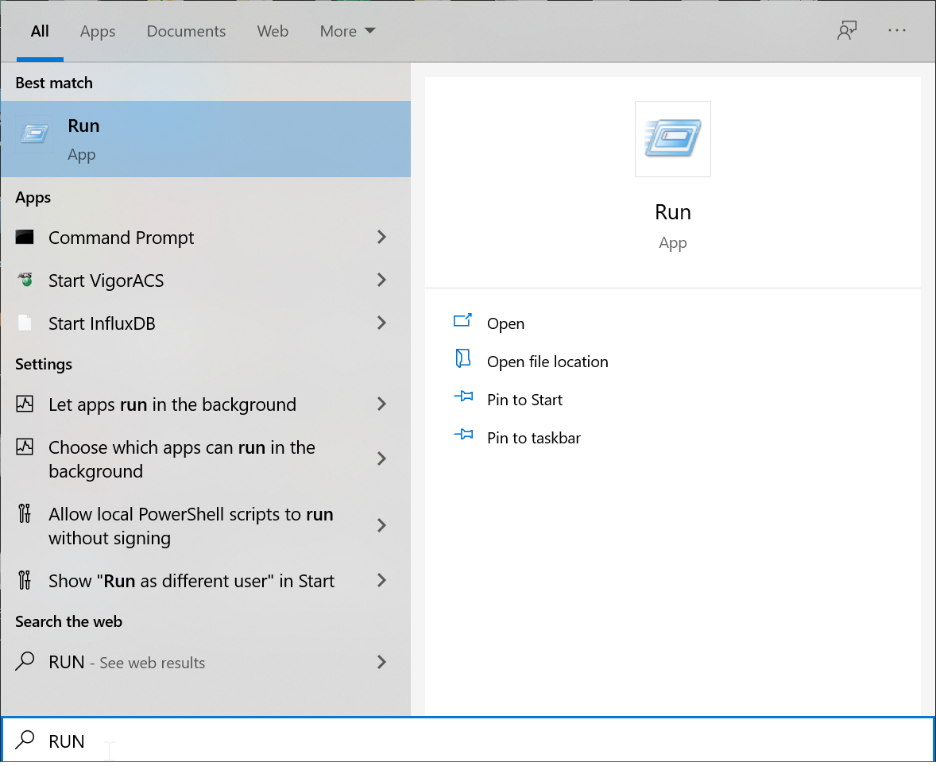Select Let apps run in the background
Screen dimensions: 936x766
tap(173, 405)
